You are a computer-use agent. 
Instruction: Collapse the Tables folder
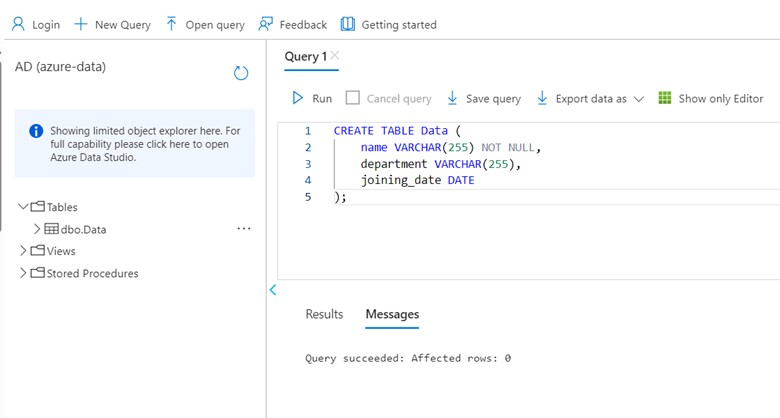click(x=24, y=207)
